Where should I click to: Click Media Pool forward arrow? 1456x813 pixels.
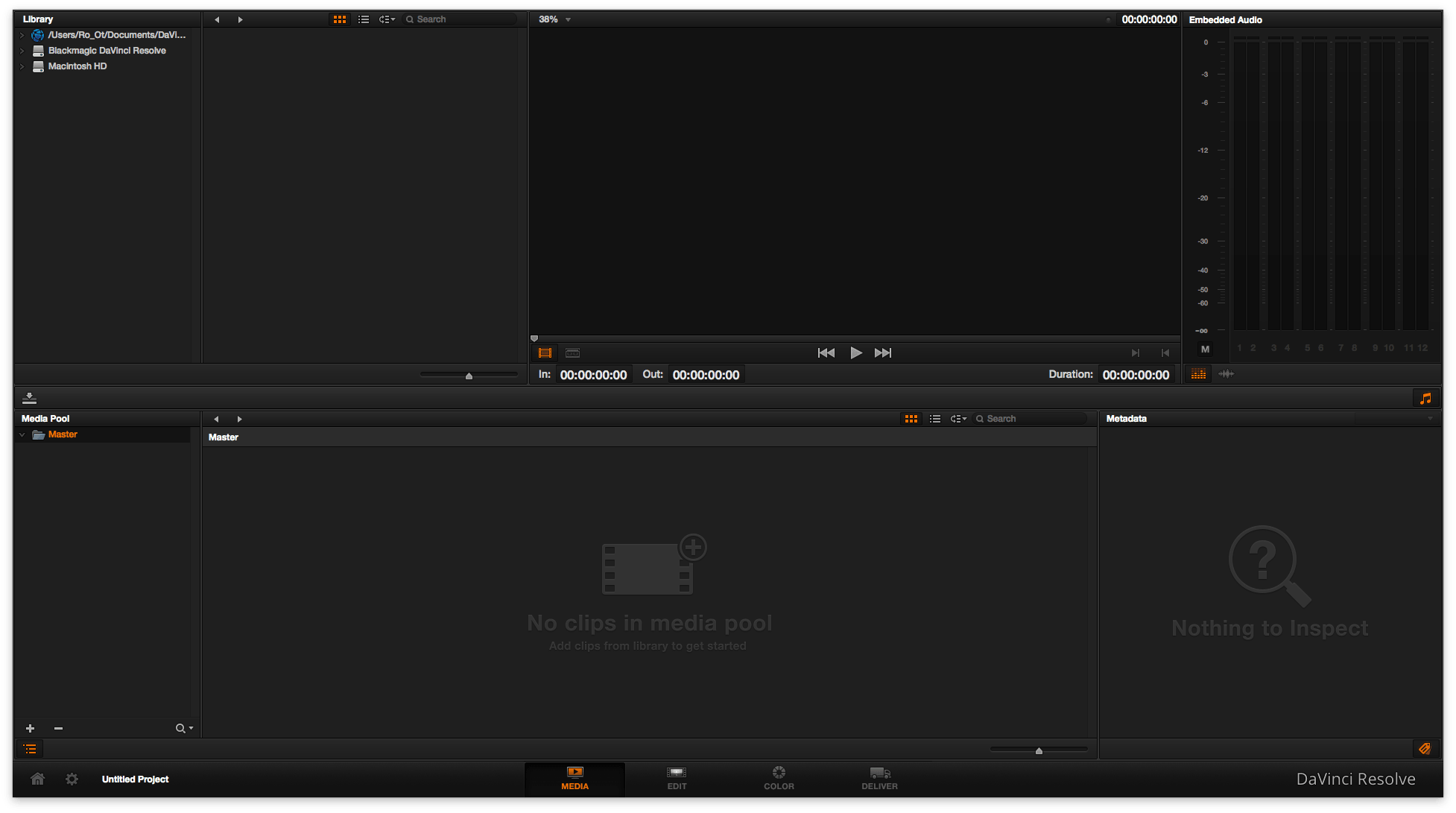[x=239, y=419]
